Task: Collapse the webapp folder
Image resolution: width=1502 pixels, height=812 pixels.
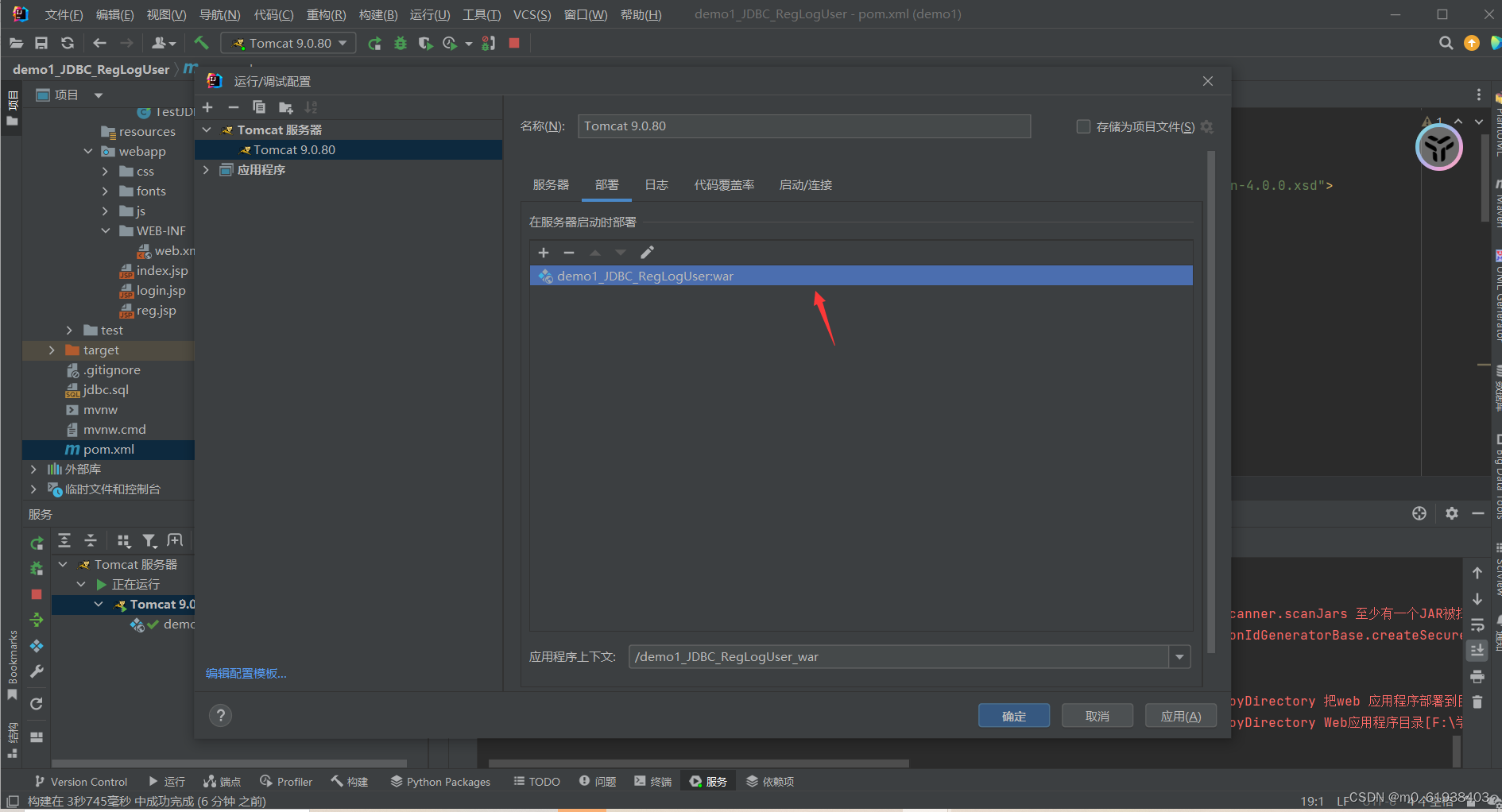Action: (88, 151)
